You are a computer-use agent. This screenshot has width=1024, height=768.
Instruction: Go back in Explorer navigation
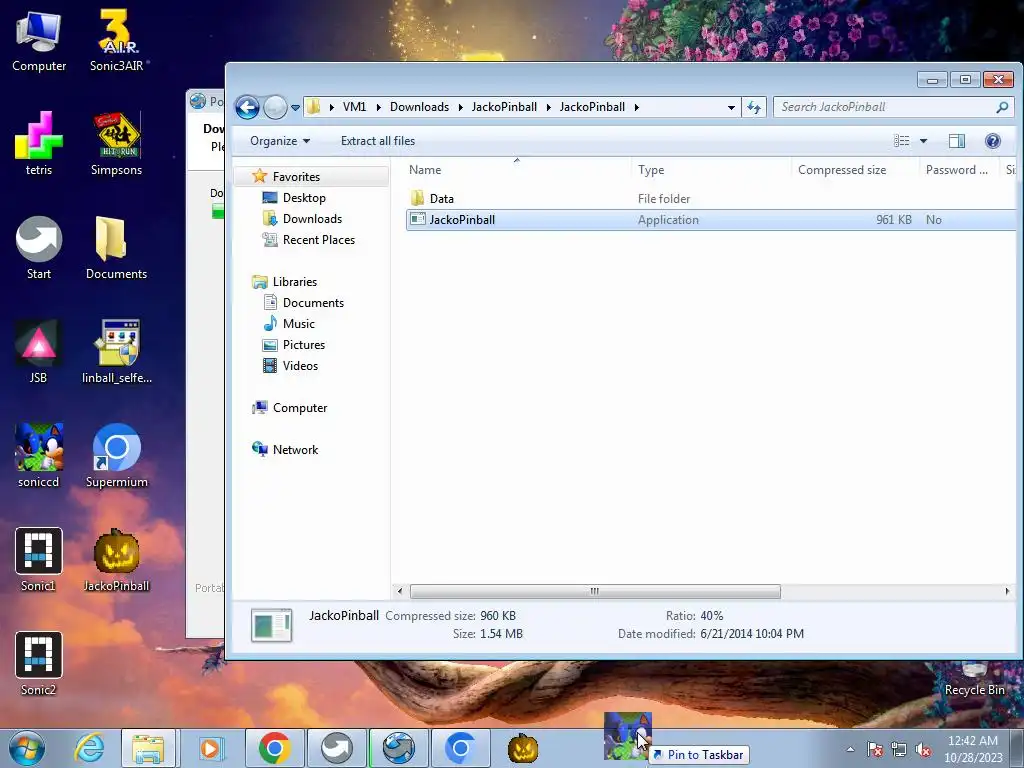(248, 107)
